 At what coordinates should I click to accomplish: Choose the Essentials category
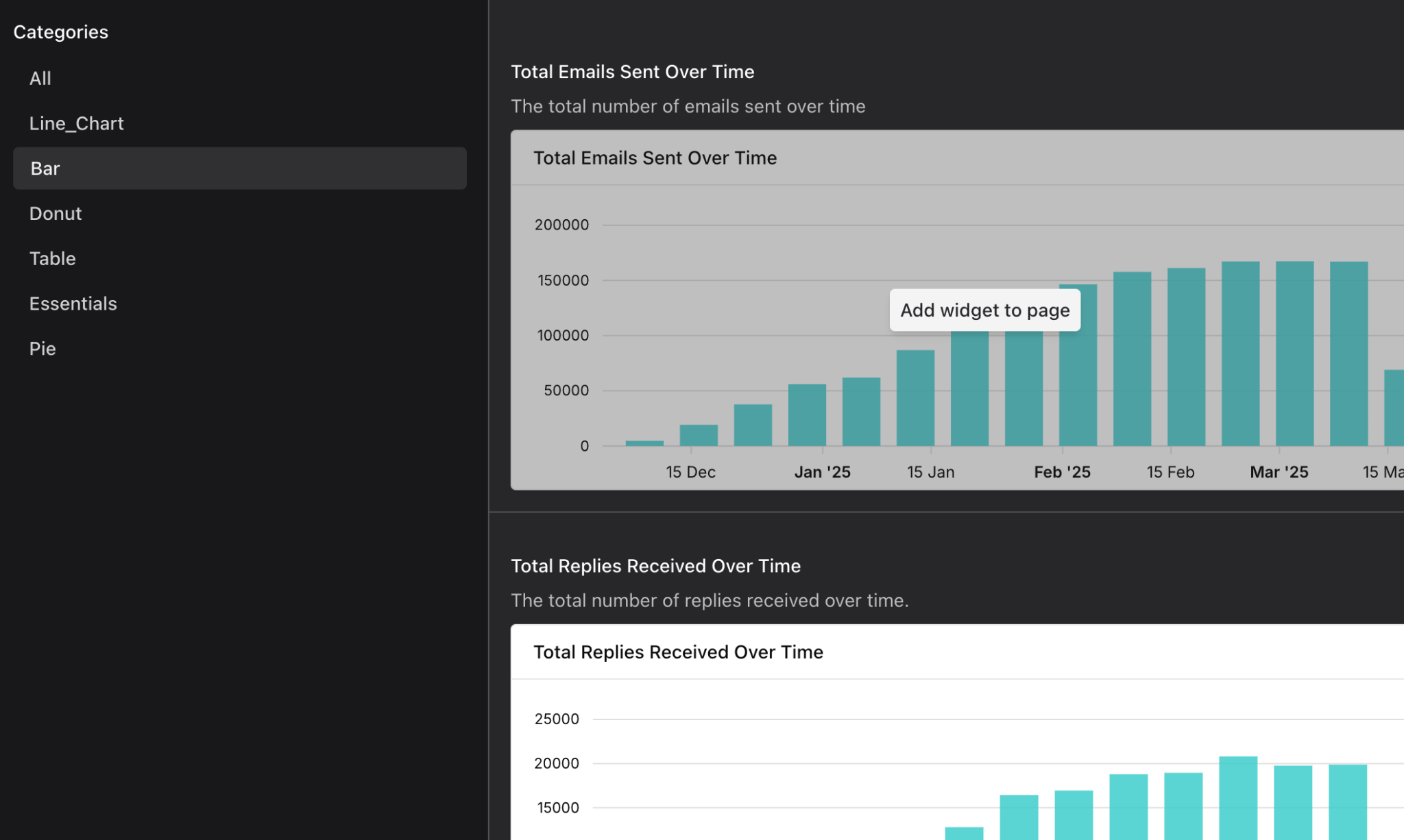coord(73,304)
